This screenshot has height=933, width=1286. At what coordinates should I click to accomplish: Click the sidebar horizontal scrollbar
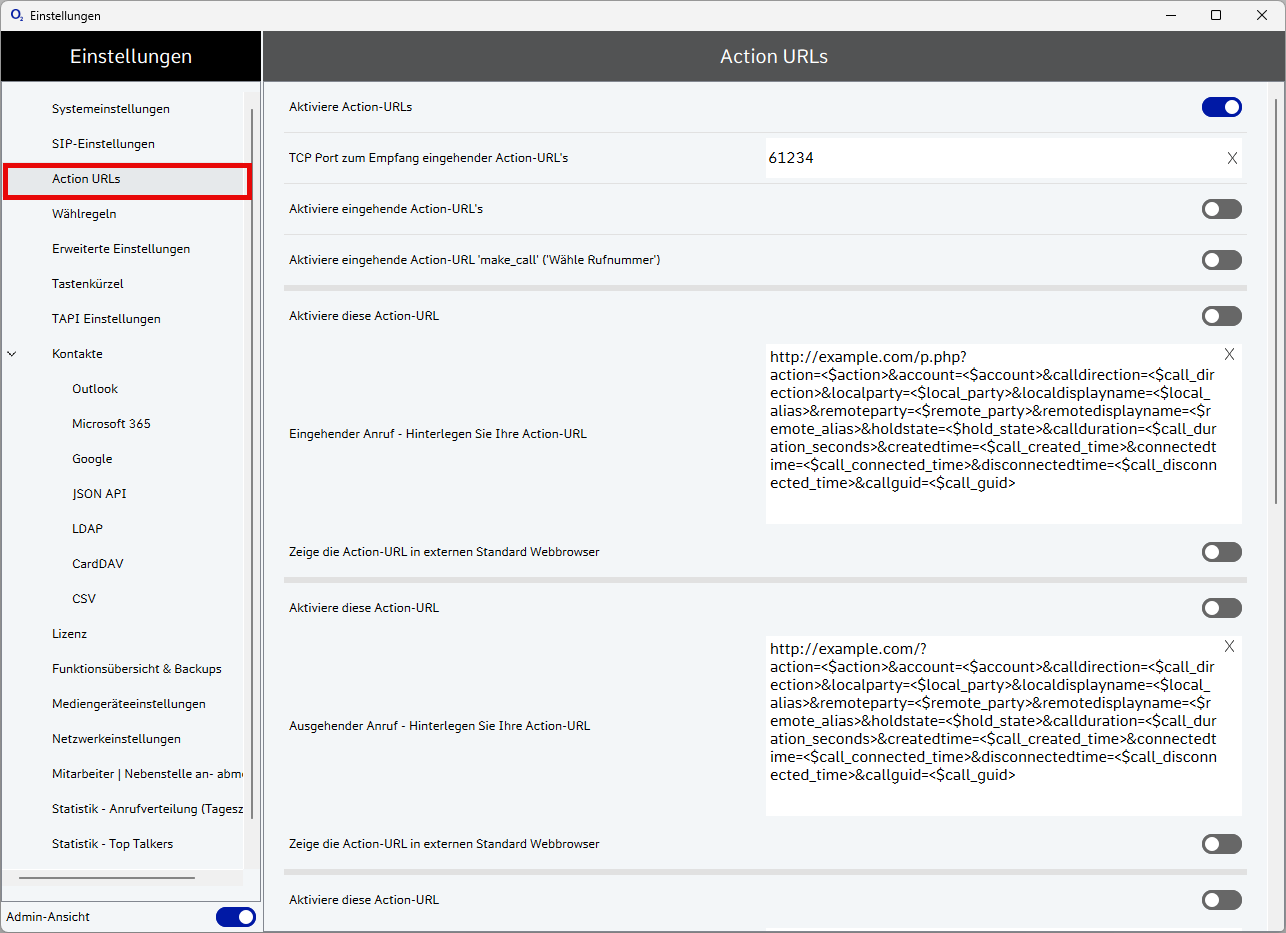107,878
